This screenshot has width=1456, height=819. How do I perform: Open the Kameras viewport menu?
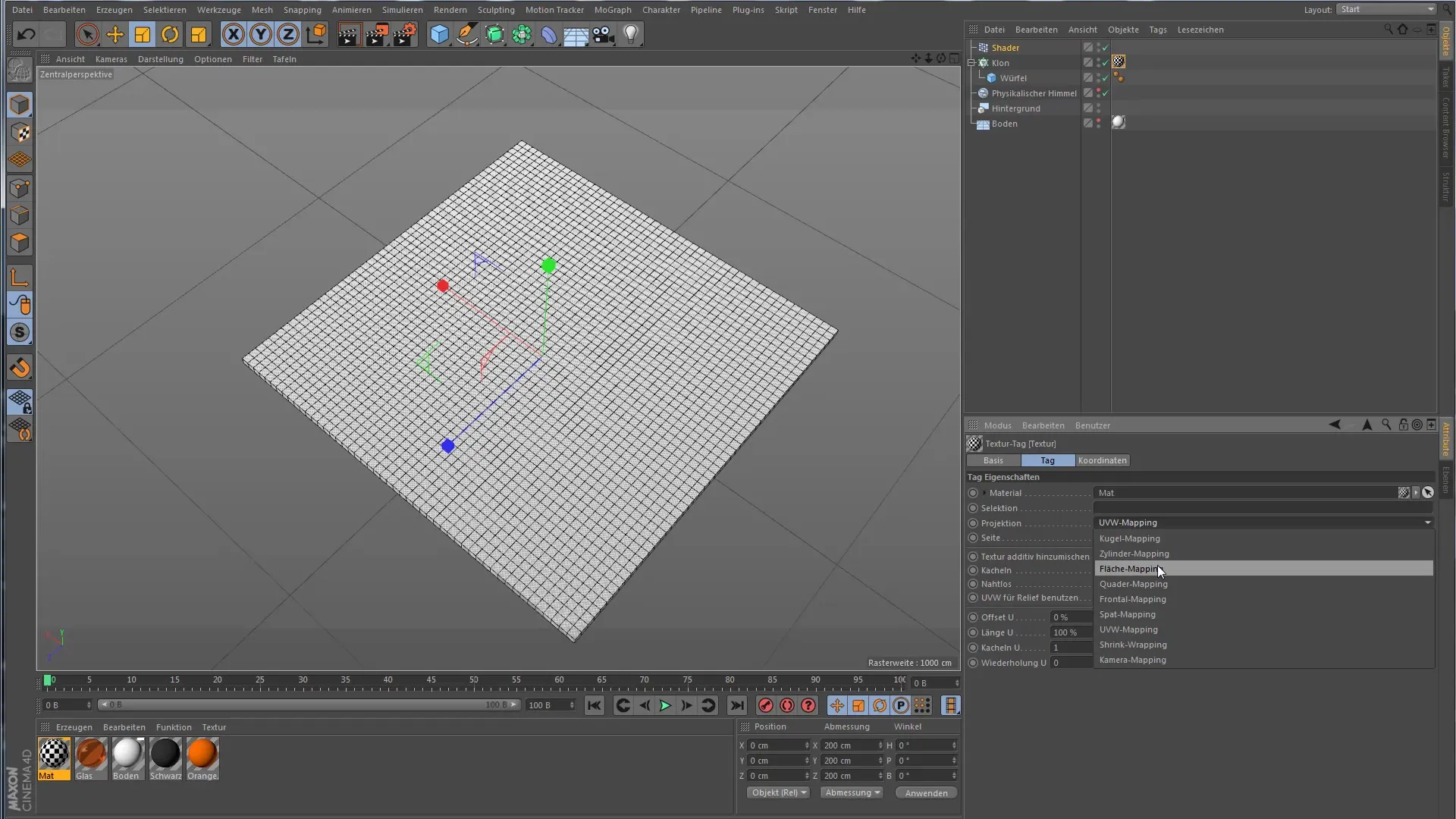pos(111,59)
